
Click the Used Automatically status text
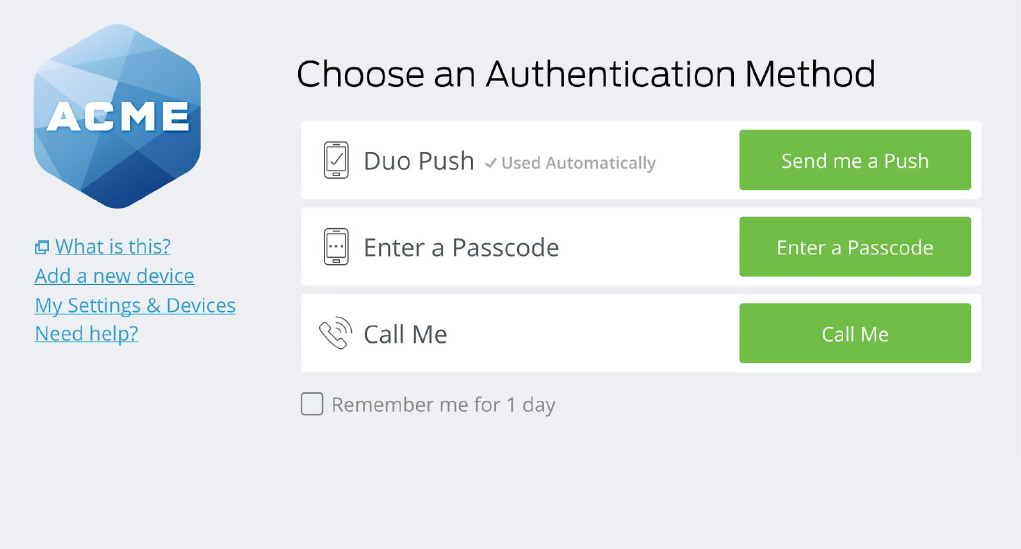click(x=578, y=163)
